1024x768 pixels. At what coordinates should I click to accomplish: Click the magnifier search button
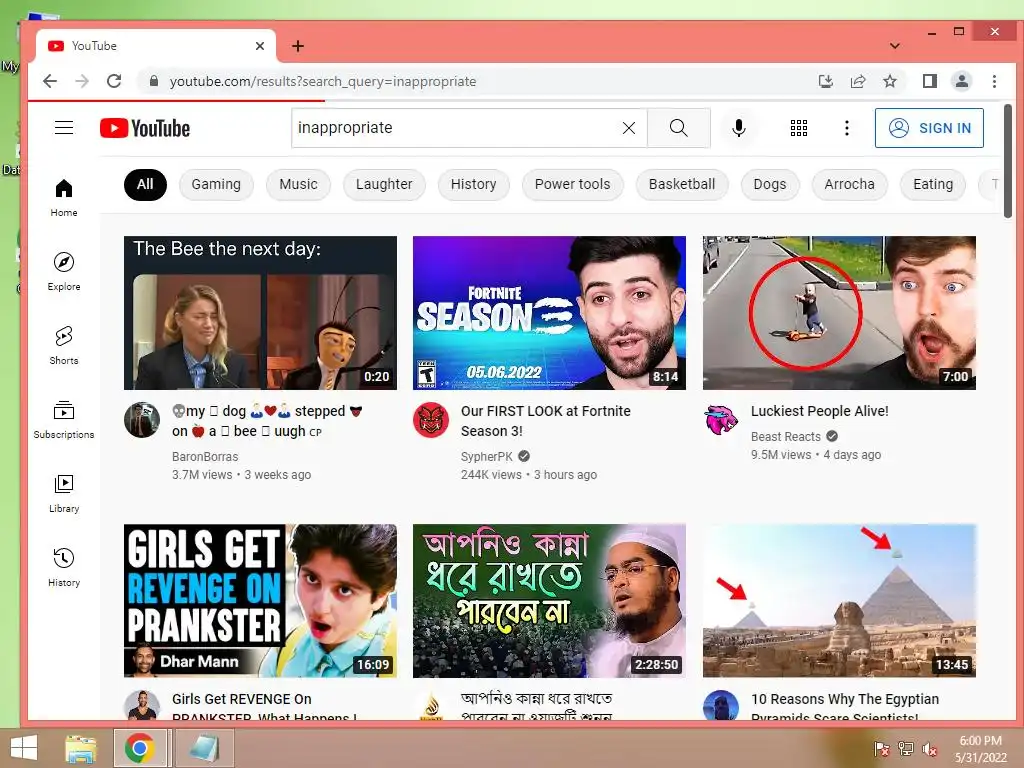pyautogui.click(x=679, y=128)
